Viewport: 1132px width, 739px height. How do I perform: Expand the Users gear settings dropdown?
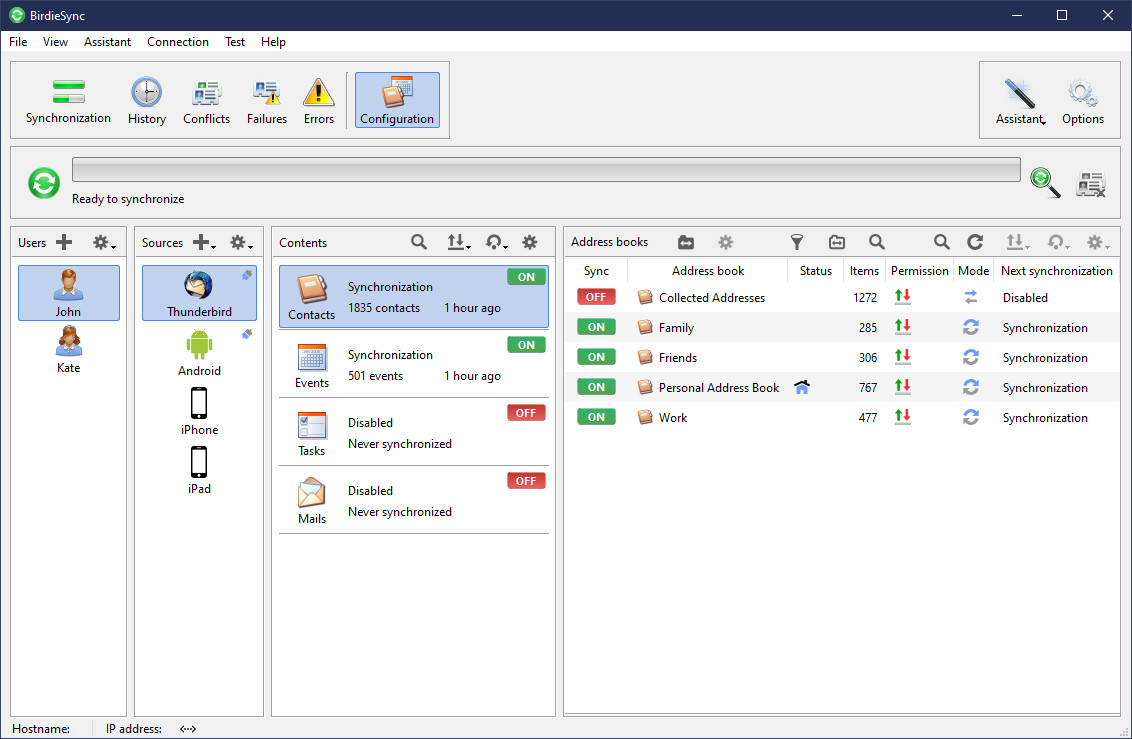104,243
